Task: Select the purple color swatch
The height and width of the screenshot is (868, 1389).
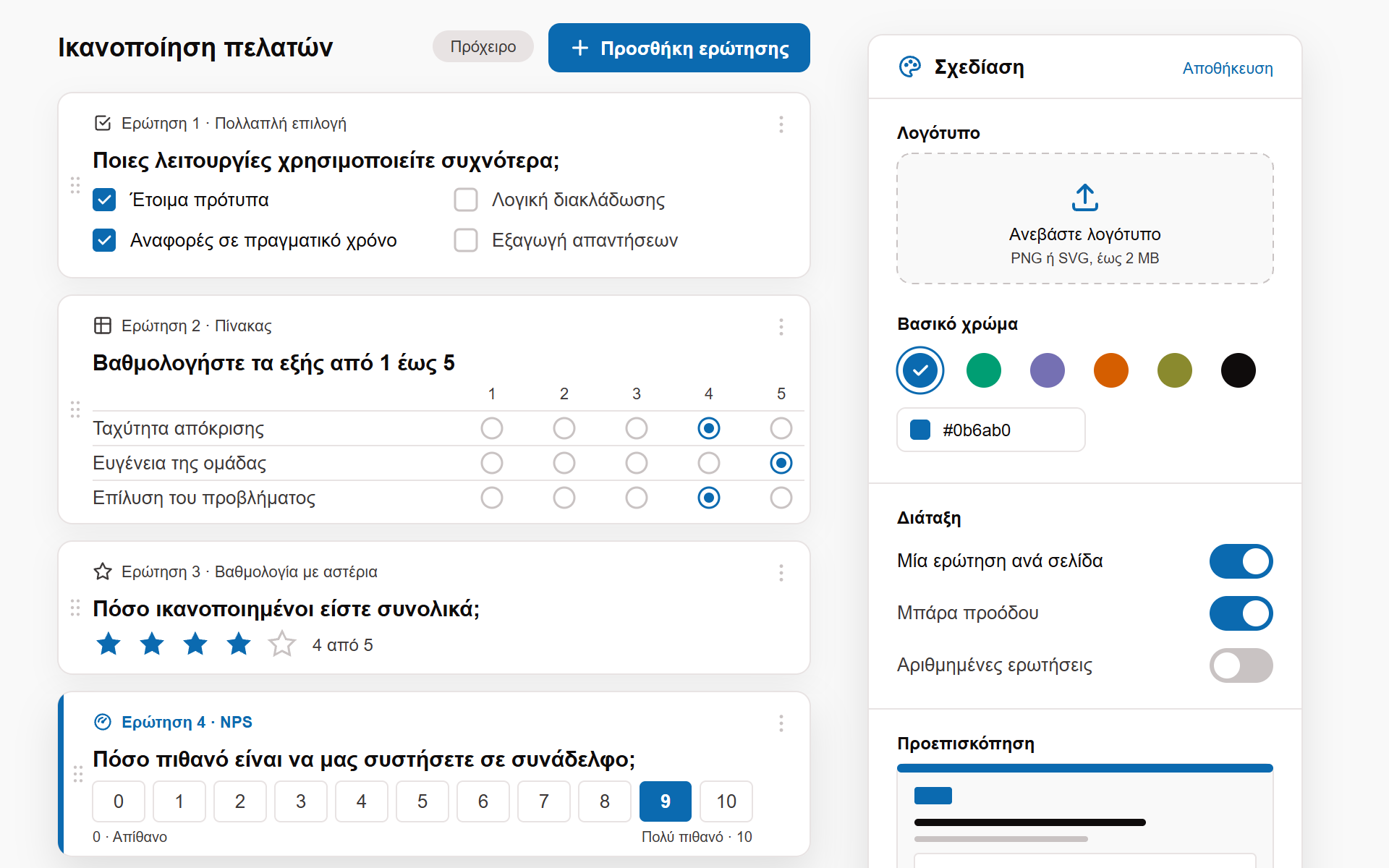Action: pos(1048,370)
